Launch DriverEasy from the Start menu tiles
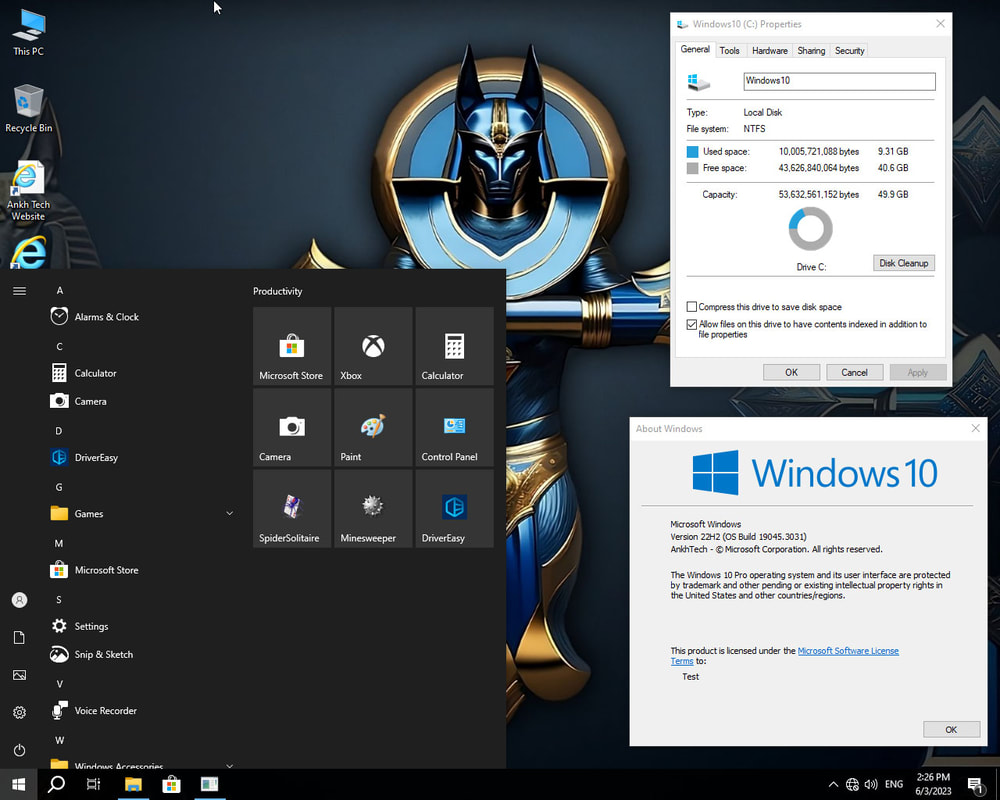This screenshot has width=1000, height=800. pyautogui.click(x=453, y=508)
